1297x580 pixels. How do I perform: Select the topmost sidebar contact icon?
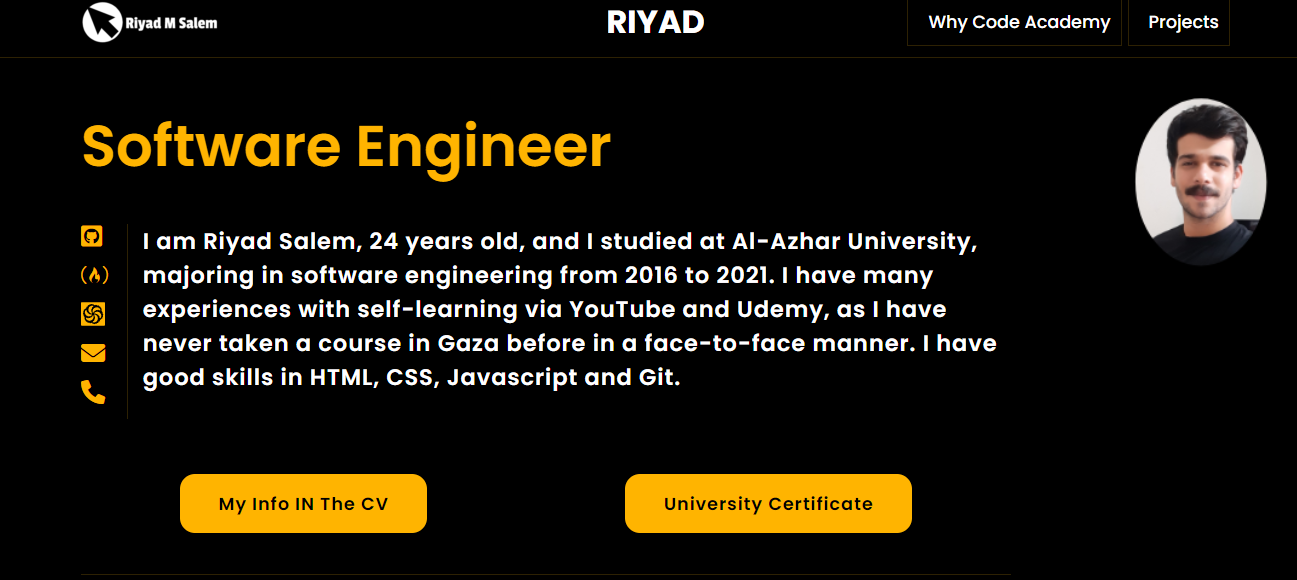[93, 237]
